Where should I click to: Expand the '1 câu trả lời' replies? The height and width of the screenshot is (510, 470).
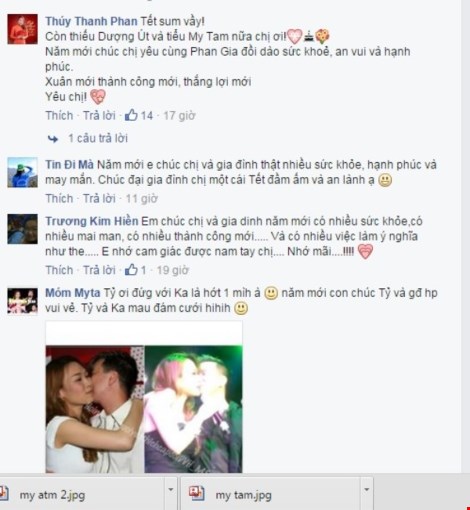coord(98,138)
